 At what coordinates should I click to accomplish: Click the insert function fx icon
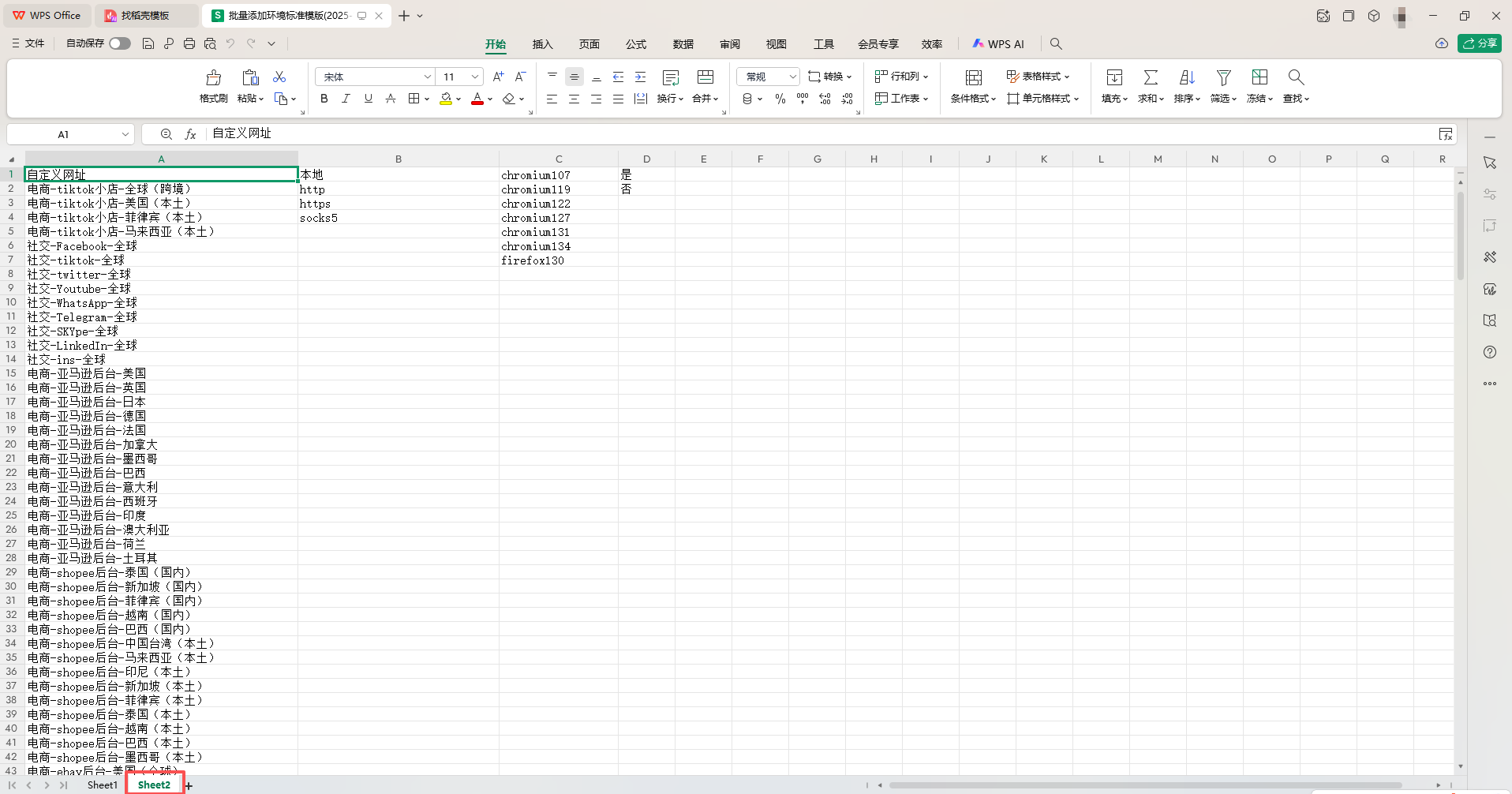(x=190, y=134)
